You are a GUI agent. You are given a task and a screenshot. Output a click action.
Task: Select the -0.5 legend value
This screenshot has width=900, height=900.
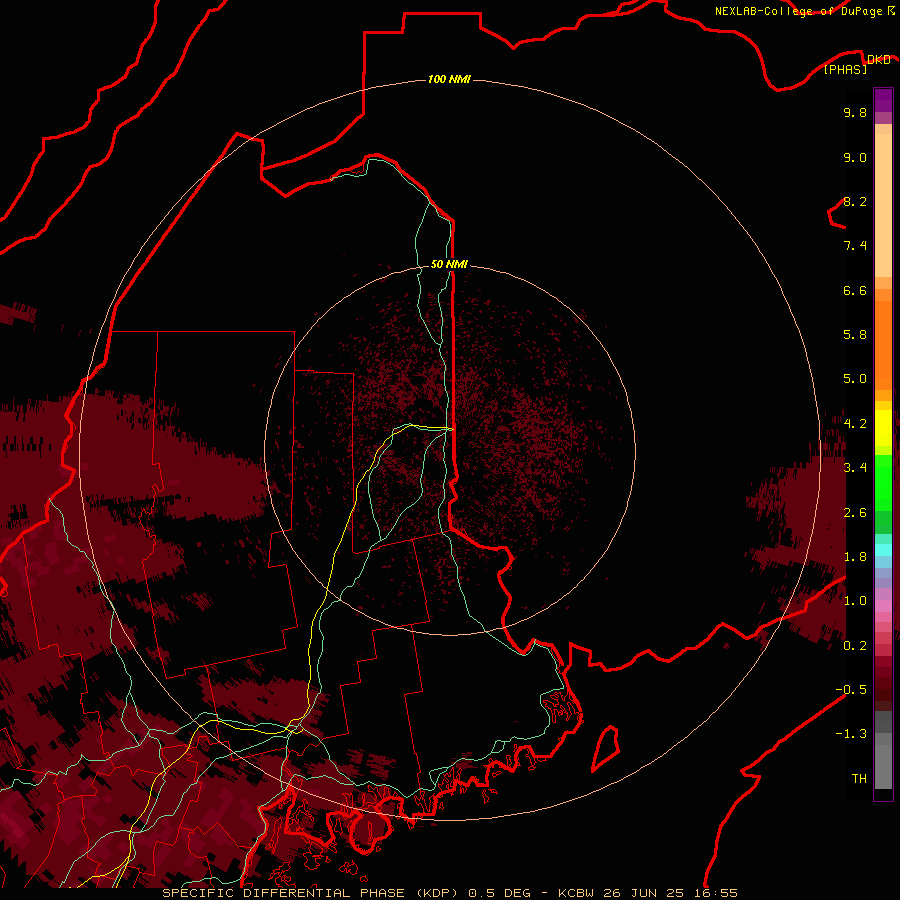pos(851,690)
